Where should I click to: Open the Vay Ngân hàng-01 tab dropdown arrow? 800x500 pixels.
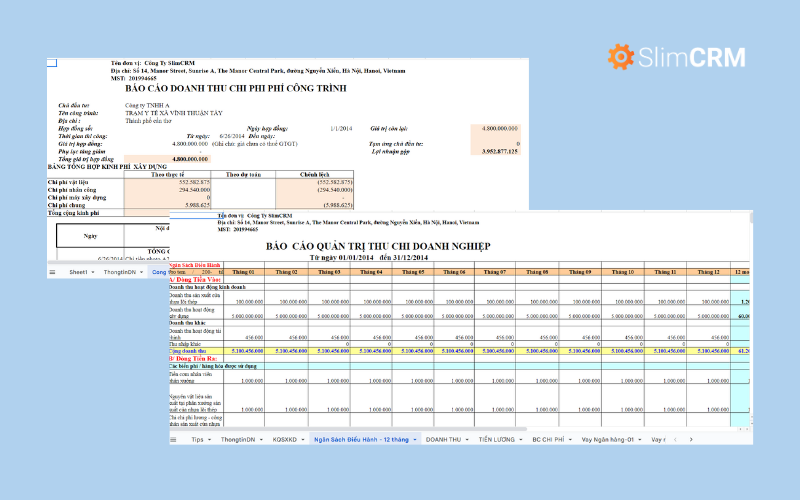click(639, 440)
